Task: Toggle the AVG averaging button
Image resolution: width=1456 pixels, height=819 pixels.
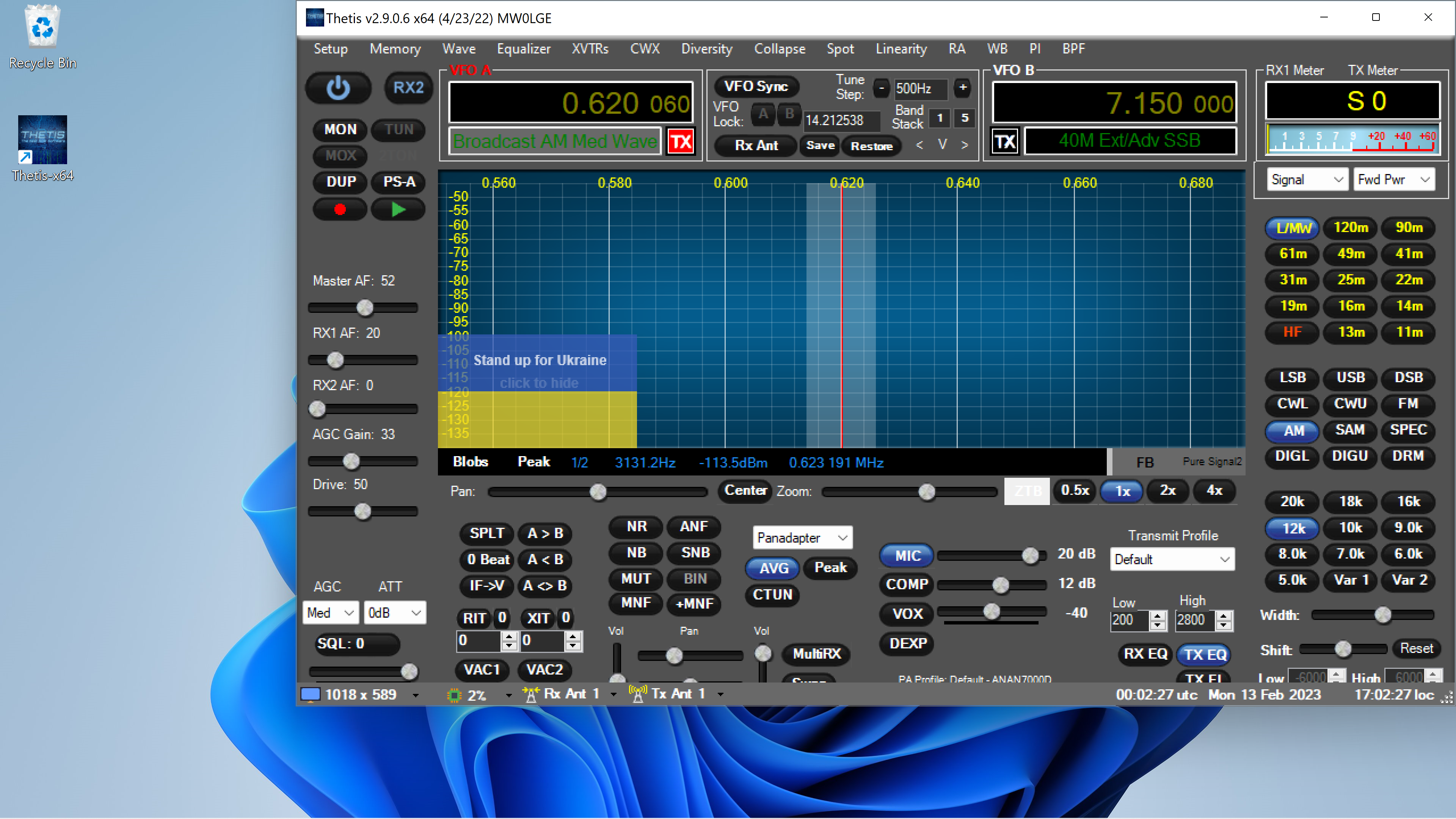Action: [x=773, y=568]
